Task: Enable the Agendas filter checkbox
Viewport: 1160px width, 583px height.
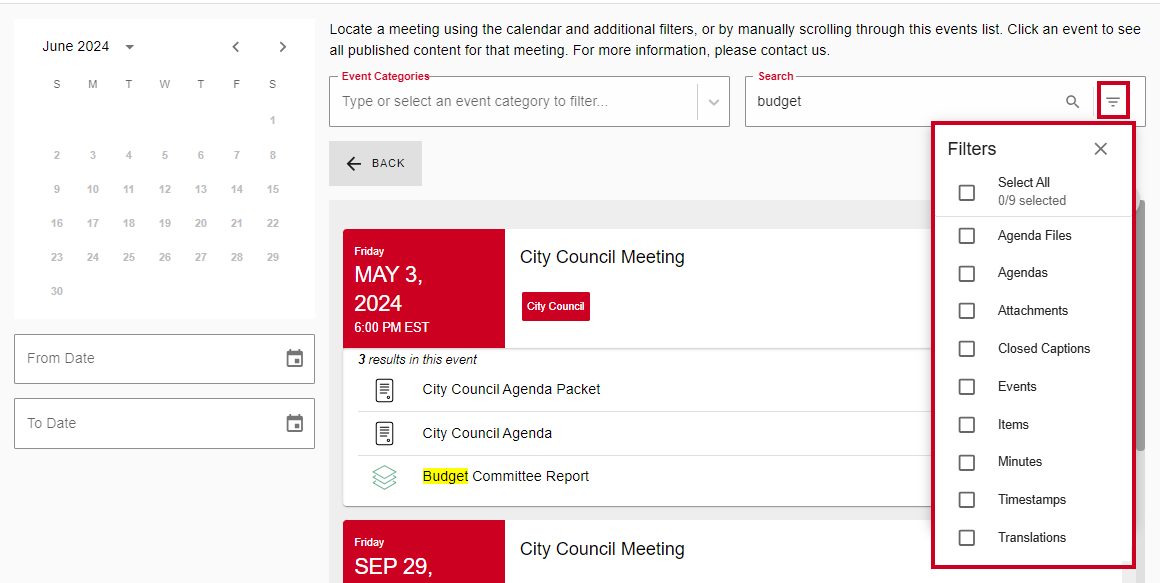Action: [966, 273]
